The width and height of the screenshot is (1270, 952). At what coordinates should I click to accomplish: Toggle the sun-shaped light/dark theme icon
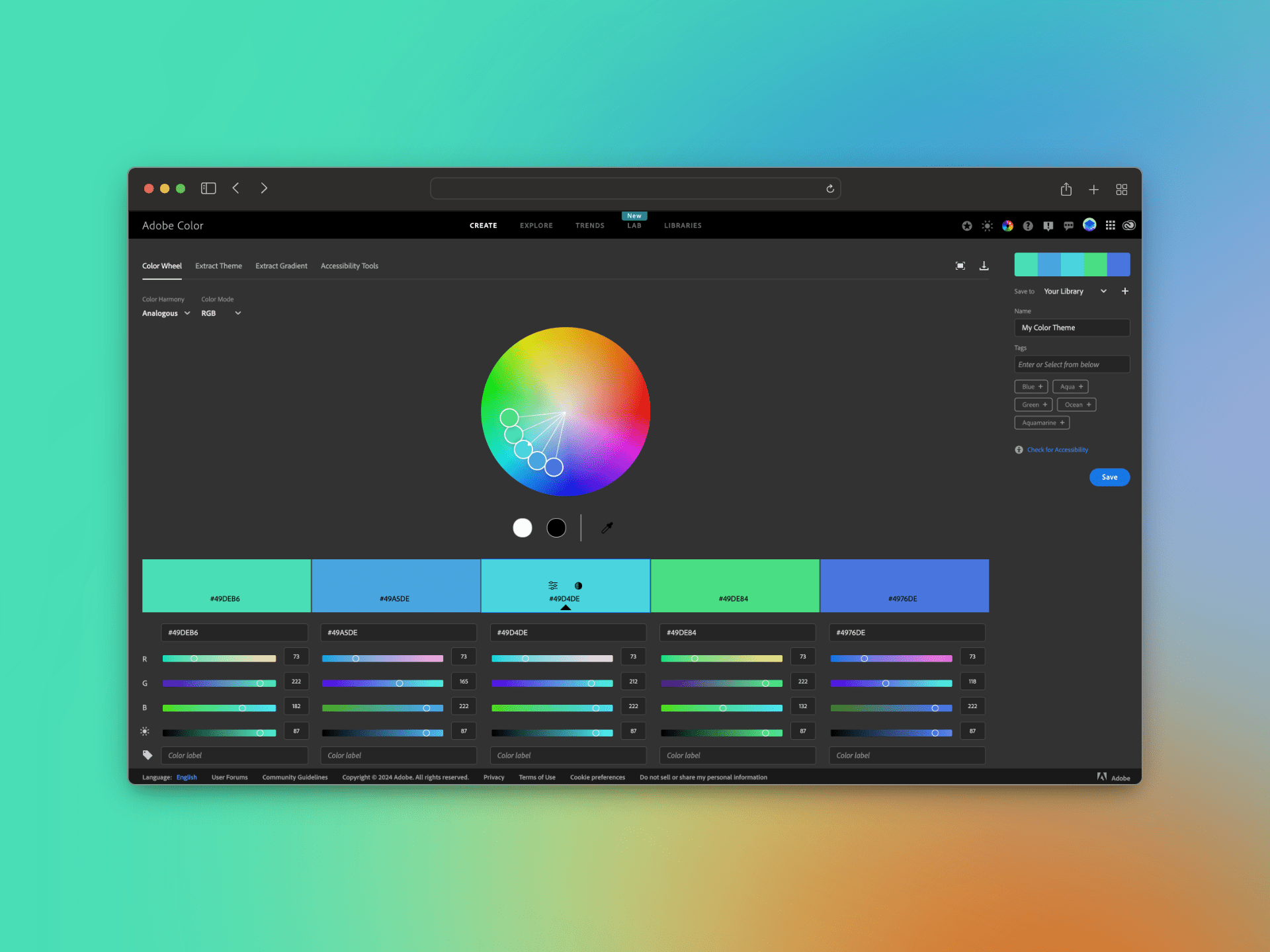coord(987,226)
